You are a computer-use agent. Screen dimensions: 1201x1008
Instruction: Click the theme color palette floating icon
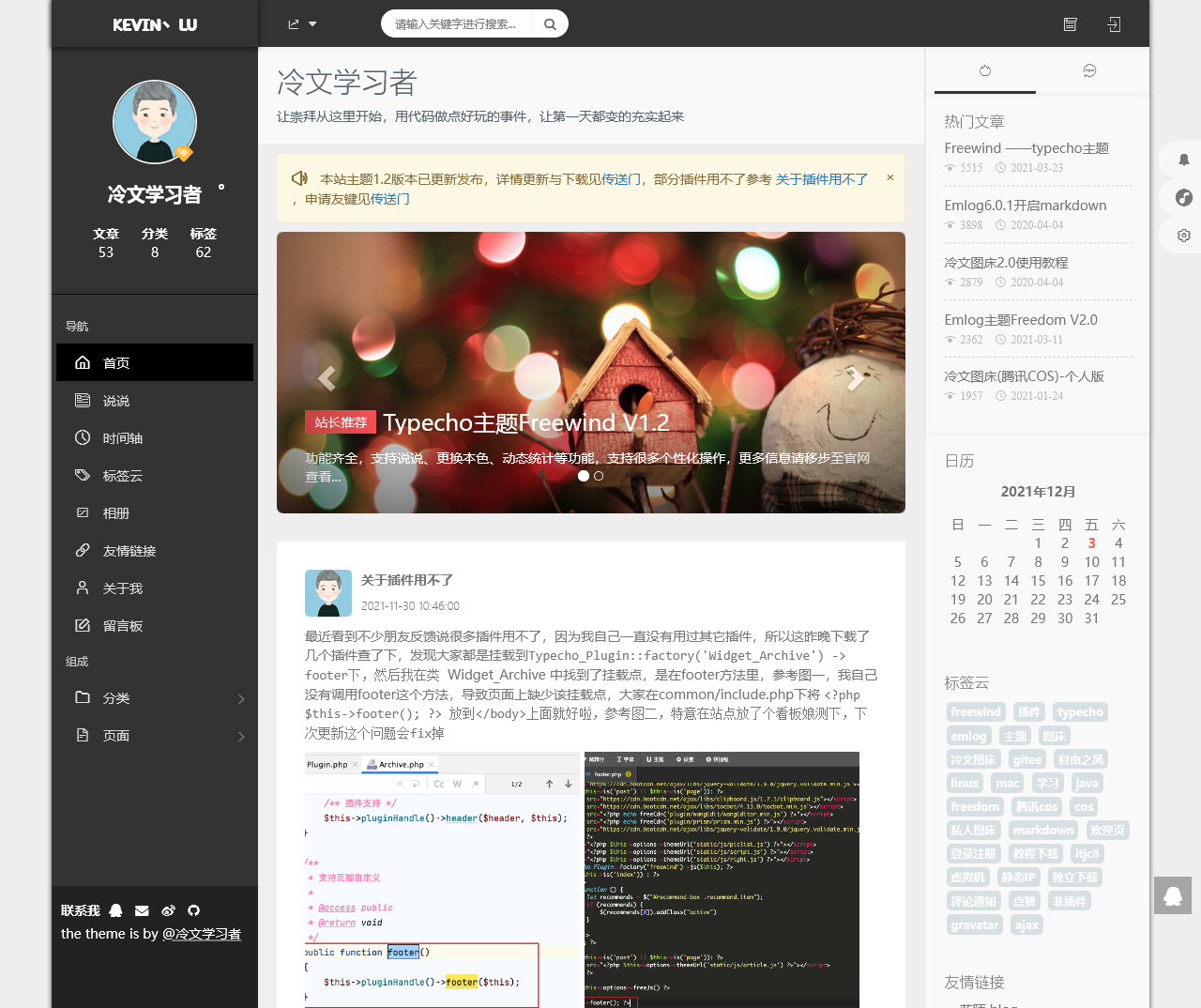[1184, 197]
